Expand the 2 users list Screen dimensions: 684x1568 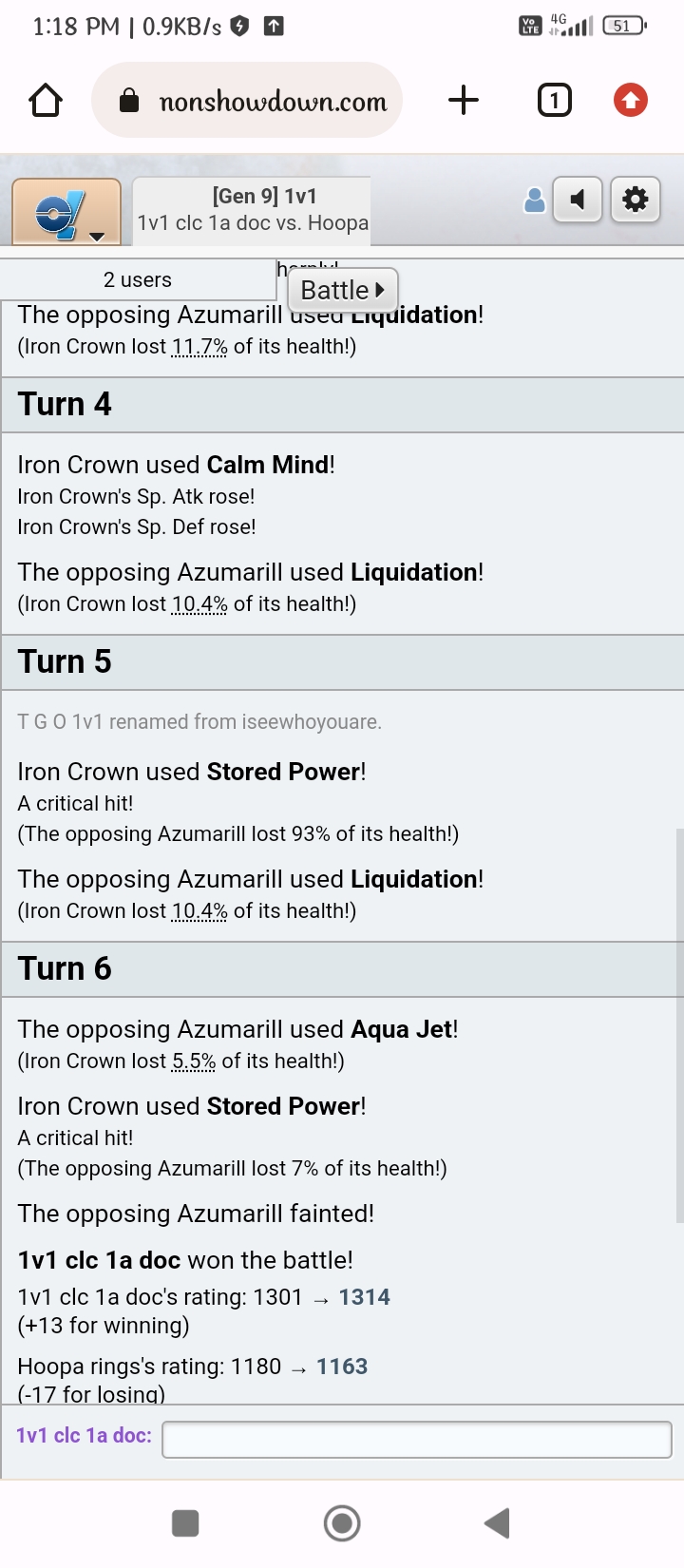point(138,279)
